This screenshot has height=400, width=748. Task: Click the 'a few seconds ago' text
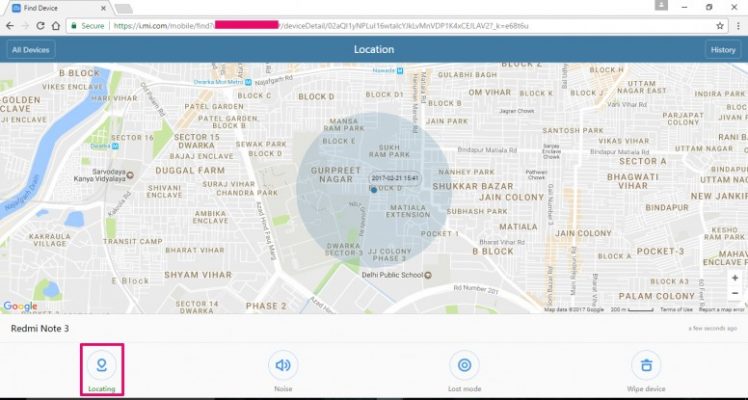[712, 328]
